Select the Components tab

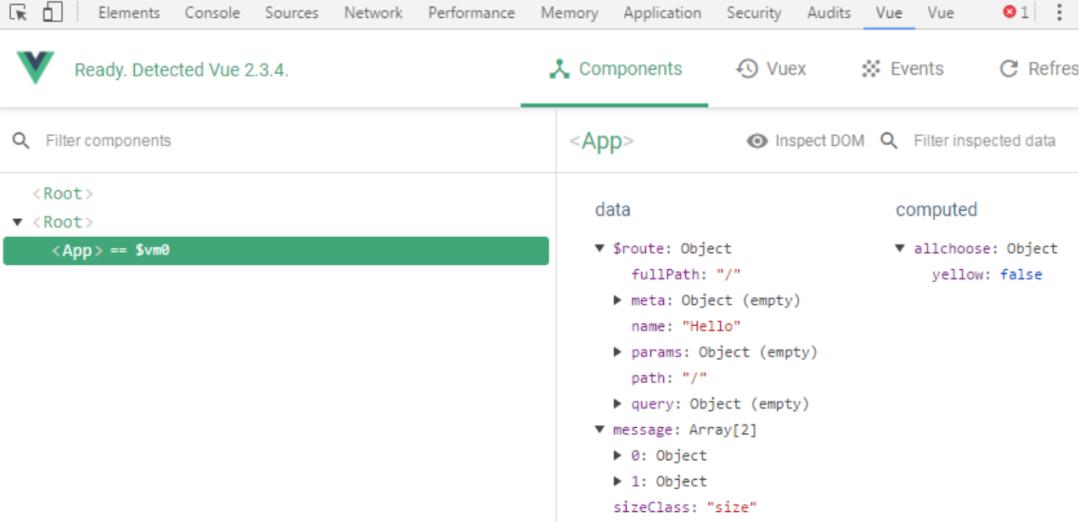pos(615,69)
